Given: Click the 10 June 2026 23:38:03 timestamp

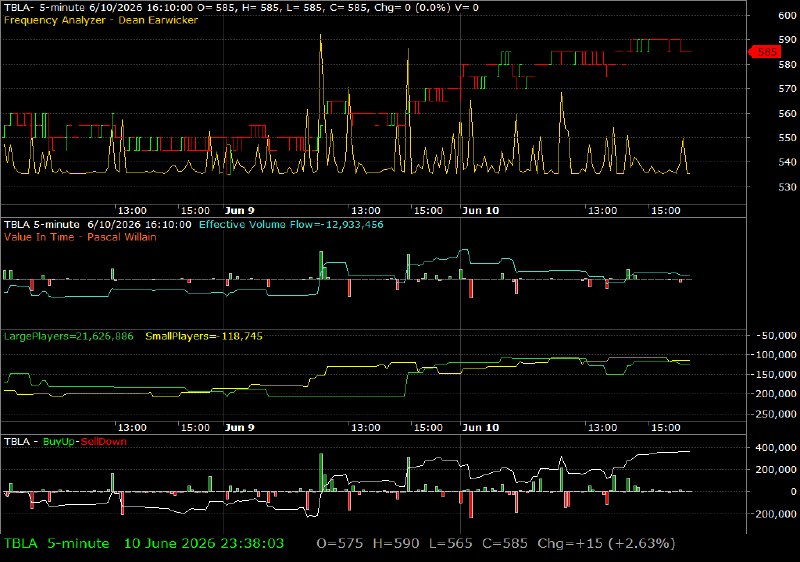Looking at the screenshot, I should click(204, 544).
